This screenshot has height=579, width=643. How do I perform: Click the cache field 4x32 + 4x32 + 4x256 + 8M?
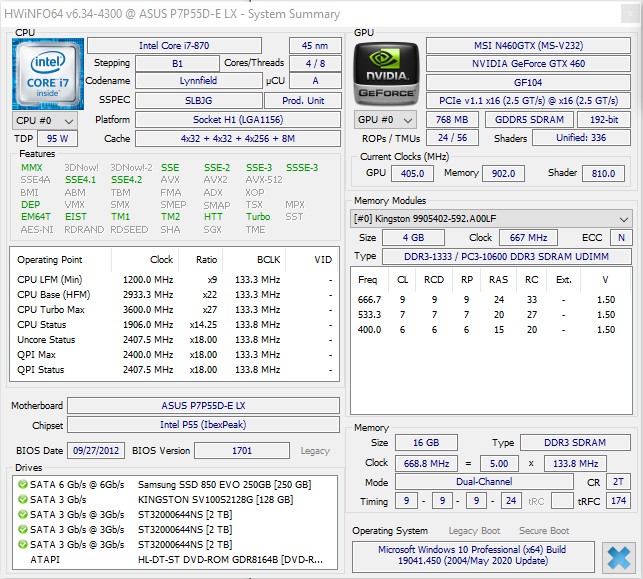pyautogui.click(x=238, y=139)
